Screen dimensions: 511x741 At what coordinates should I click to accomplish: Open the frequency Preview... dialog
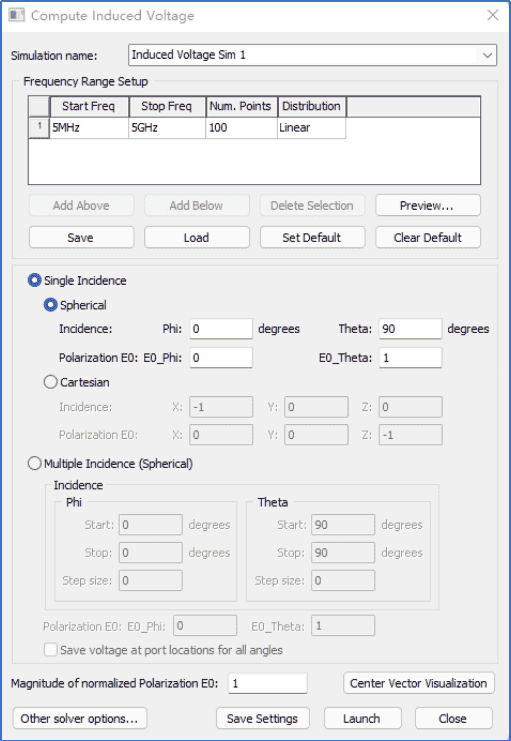(428, 206)
